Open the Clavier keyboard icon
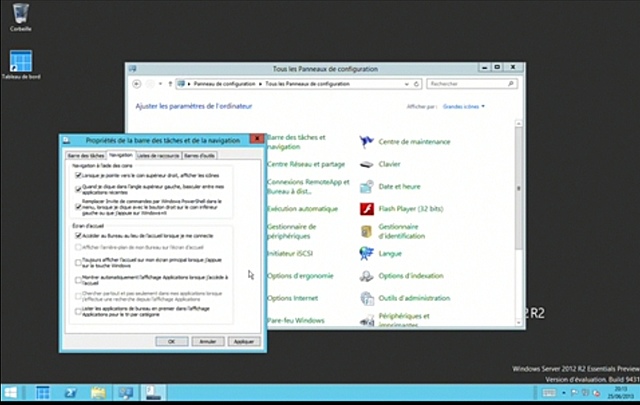The width and height of the screenshot is (640, 405). click(366, 164)
